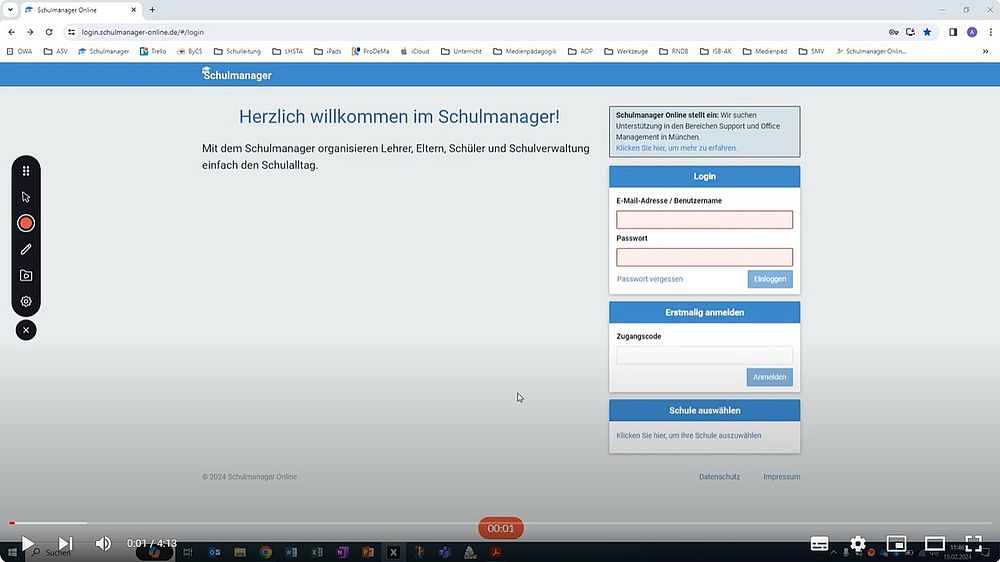
Task: Open the Passwort vergessen link
Action: pyautogui.click(x=650, y=279)
